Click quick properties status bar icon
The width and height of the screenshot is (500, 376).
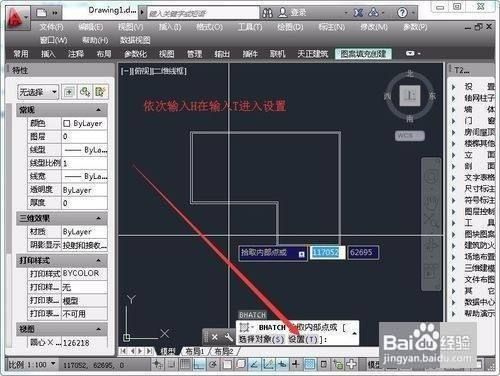(x=324, y=364)
